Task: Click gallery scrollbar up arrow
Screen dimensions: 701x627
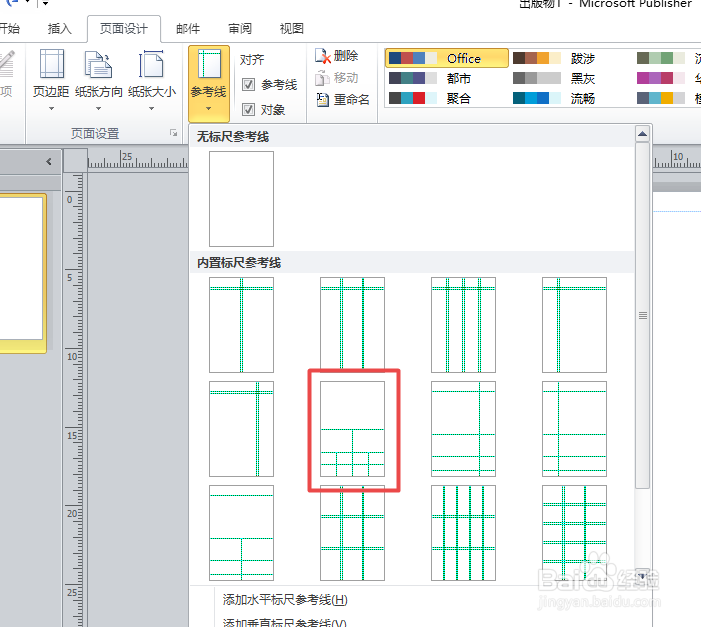Action: pyautogui.click(x=642, y=134)
